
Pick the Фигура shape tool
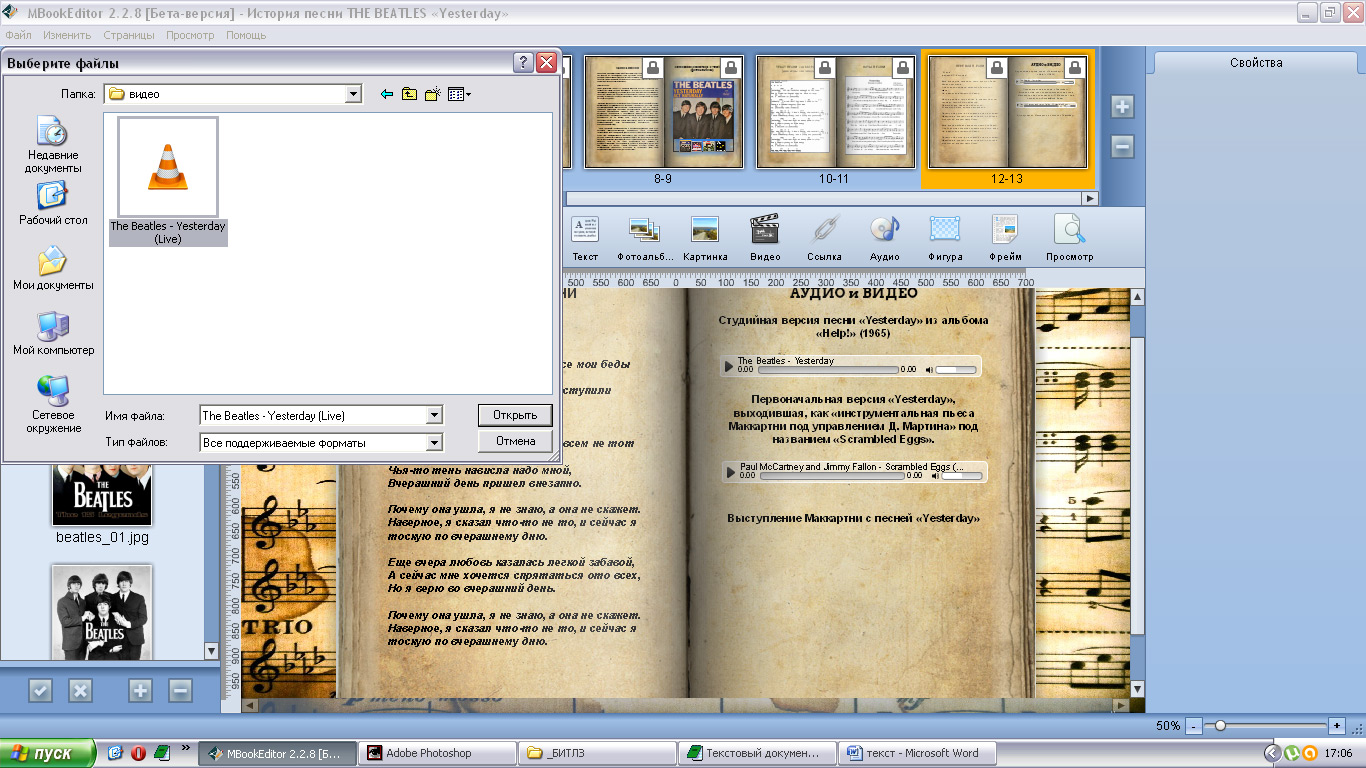[945, 238]
